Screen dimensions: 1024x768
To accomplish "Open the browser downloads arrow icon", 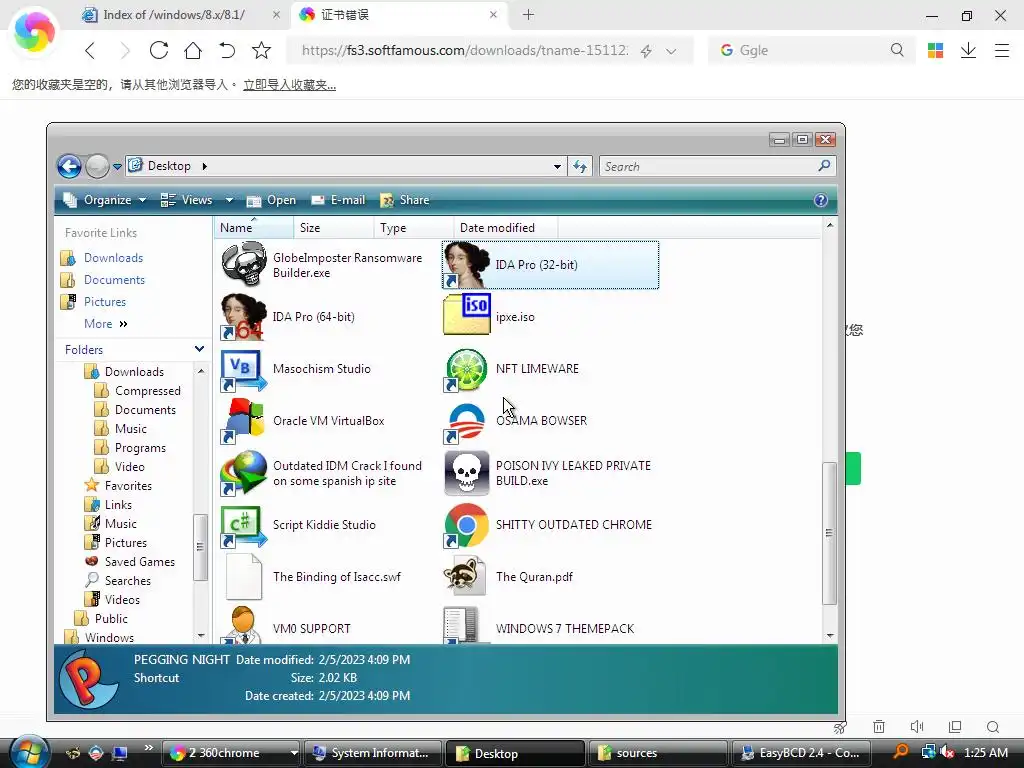I will click(968, 50).
